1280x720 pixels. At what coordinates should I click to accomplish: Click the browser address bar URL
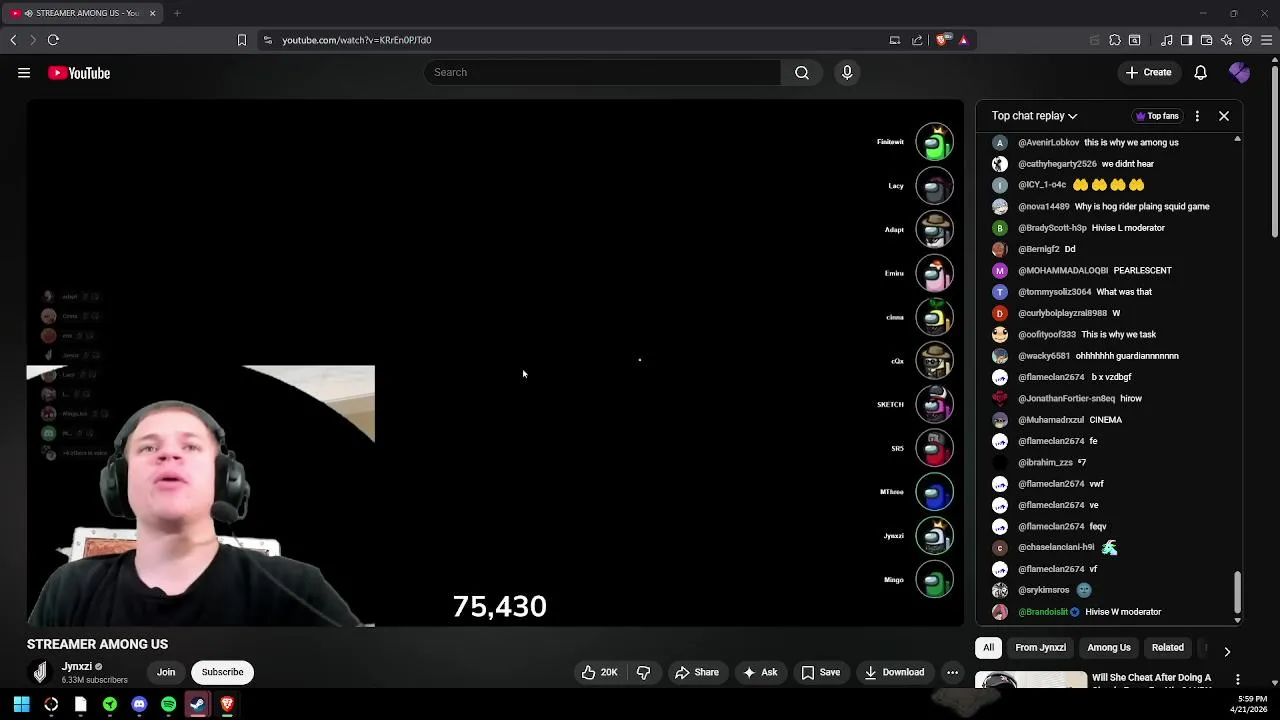[356, 40]
